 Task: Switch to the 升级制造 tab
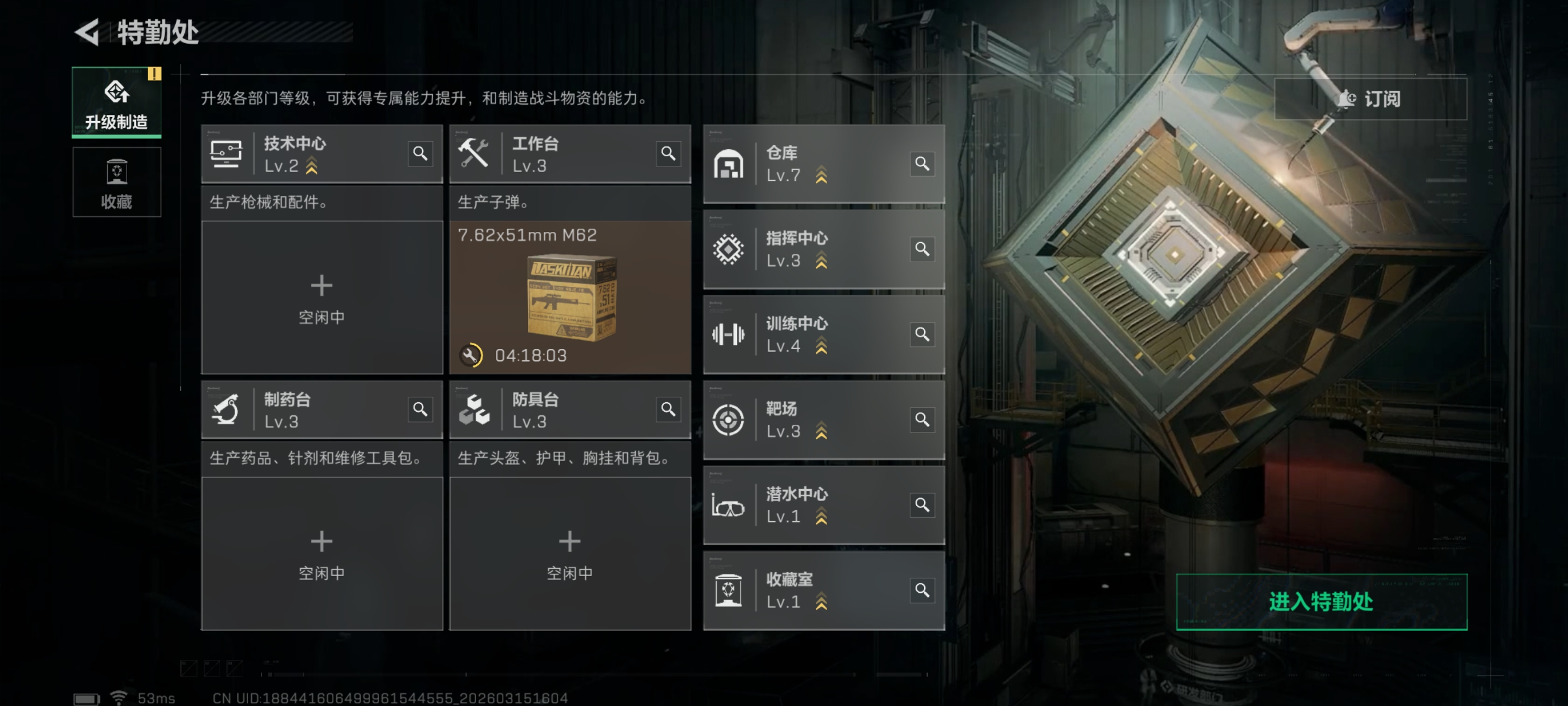click(x=116, y=103)
